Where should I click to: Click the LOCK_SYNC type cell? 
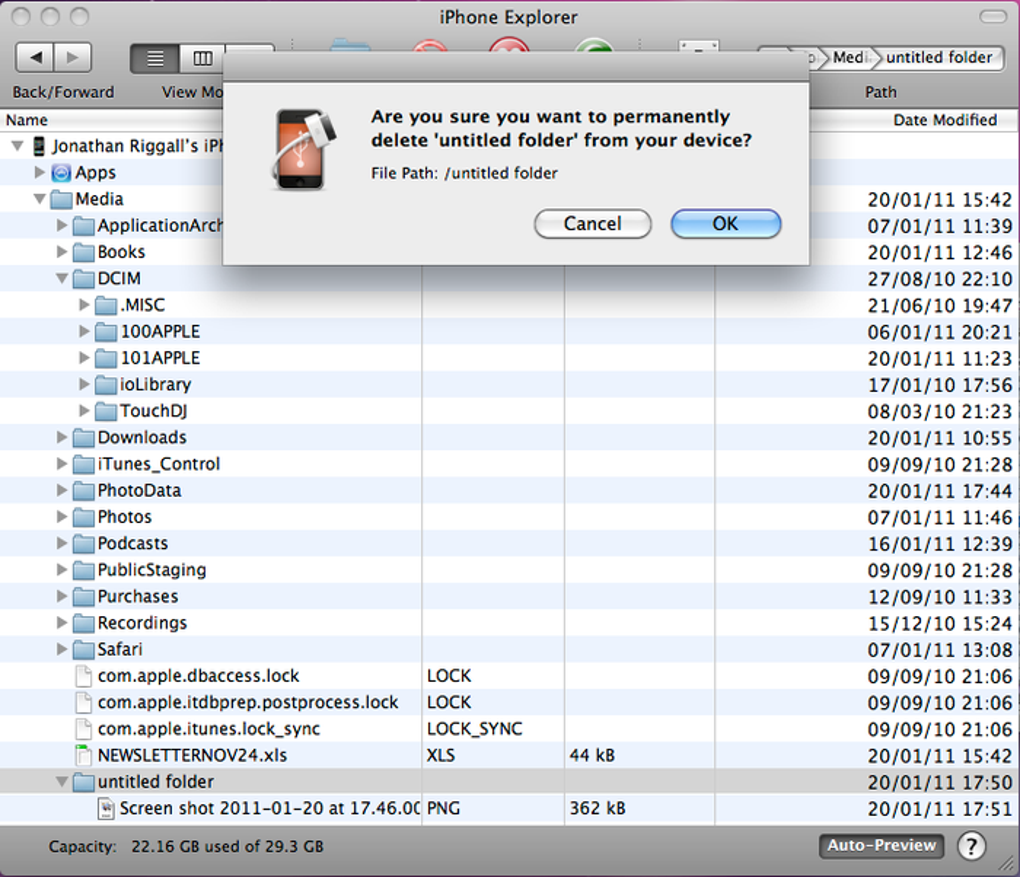(474, 729)
